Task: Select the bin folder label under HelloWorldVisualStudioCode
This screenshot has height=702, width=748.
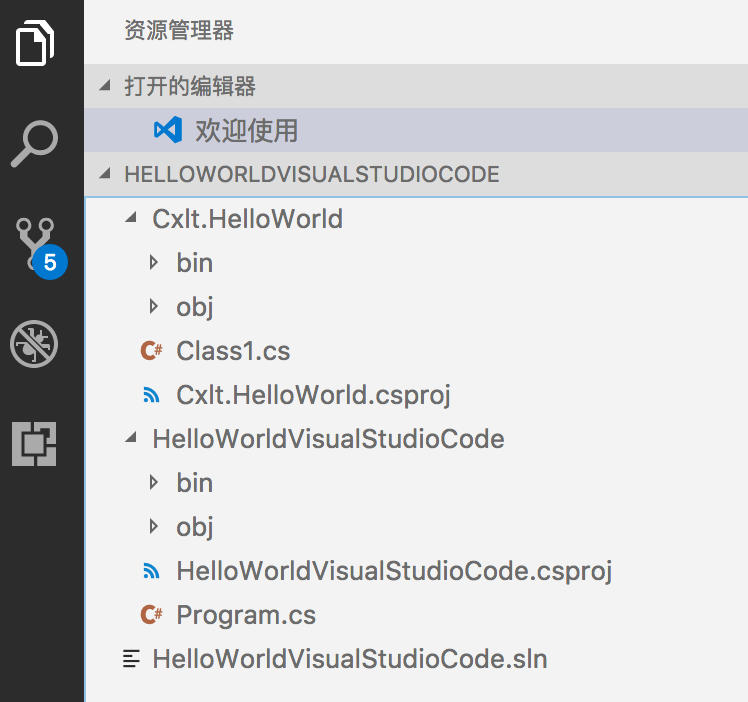Action: 195,483
